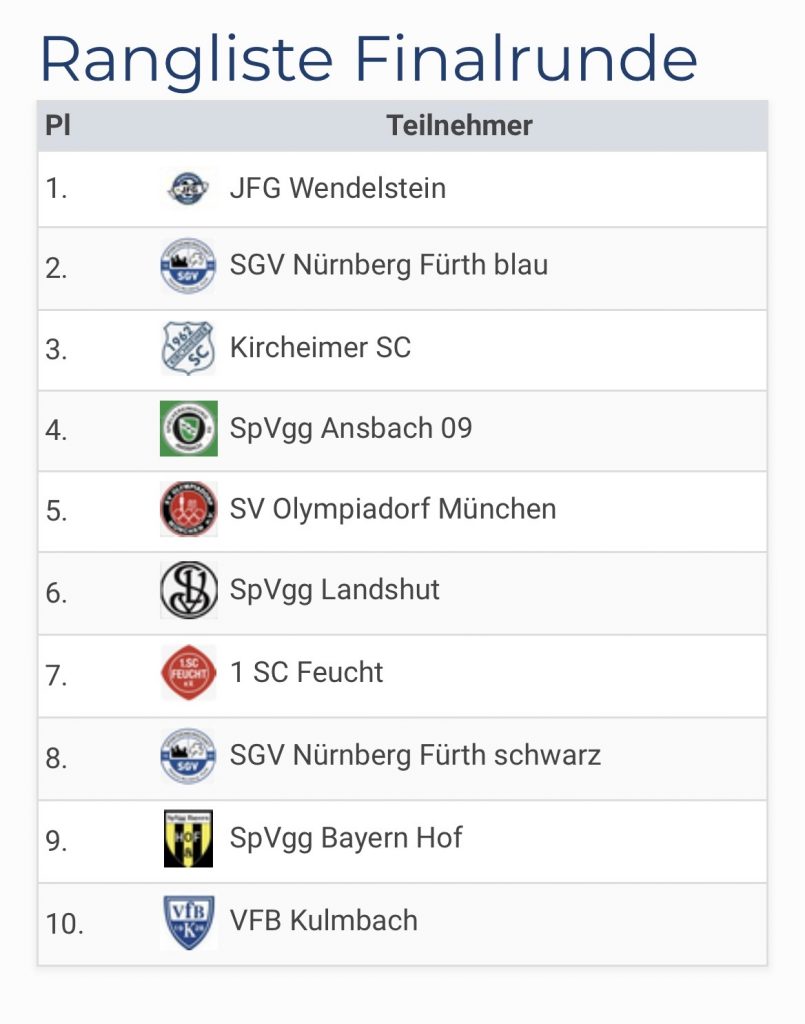Select the SpVgg Landshut team name
Screen dimensions: 805x1024
(x=335, y=590)
